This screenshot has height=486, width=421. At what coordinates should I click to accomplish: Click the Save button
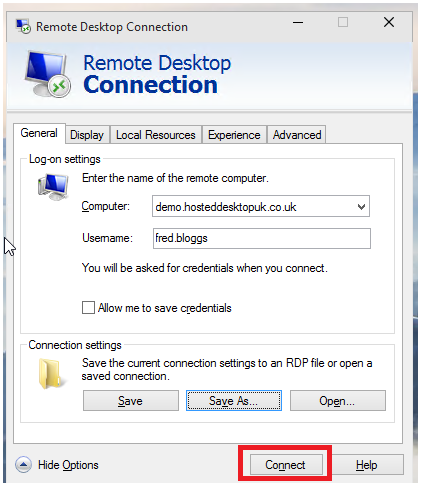coord(131,400)
